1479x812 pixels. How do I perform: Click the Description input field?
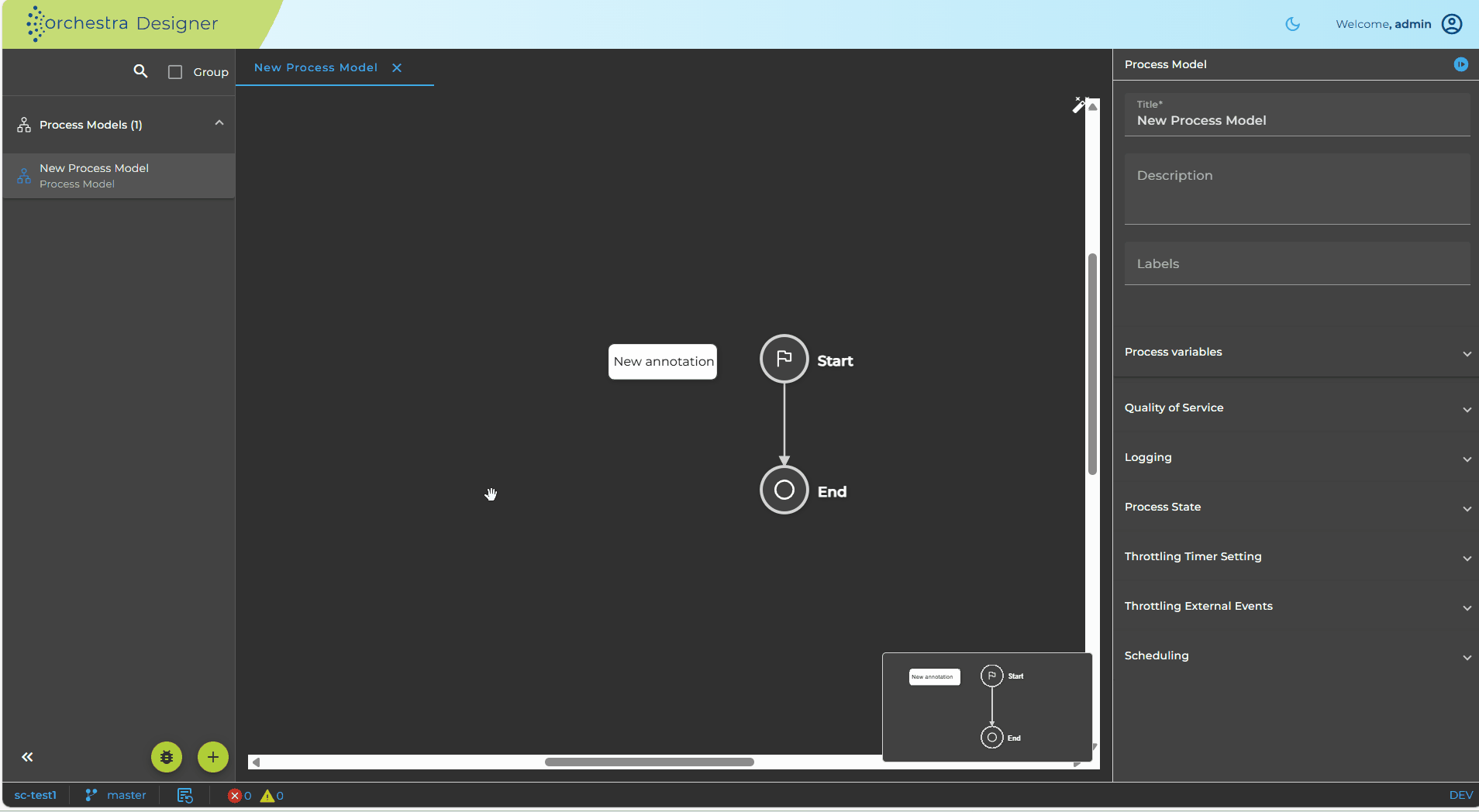[x=1297, y=189]
